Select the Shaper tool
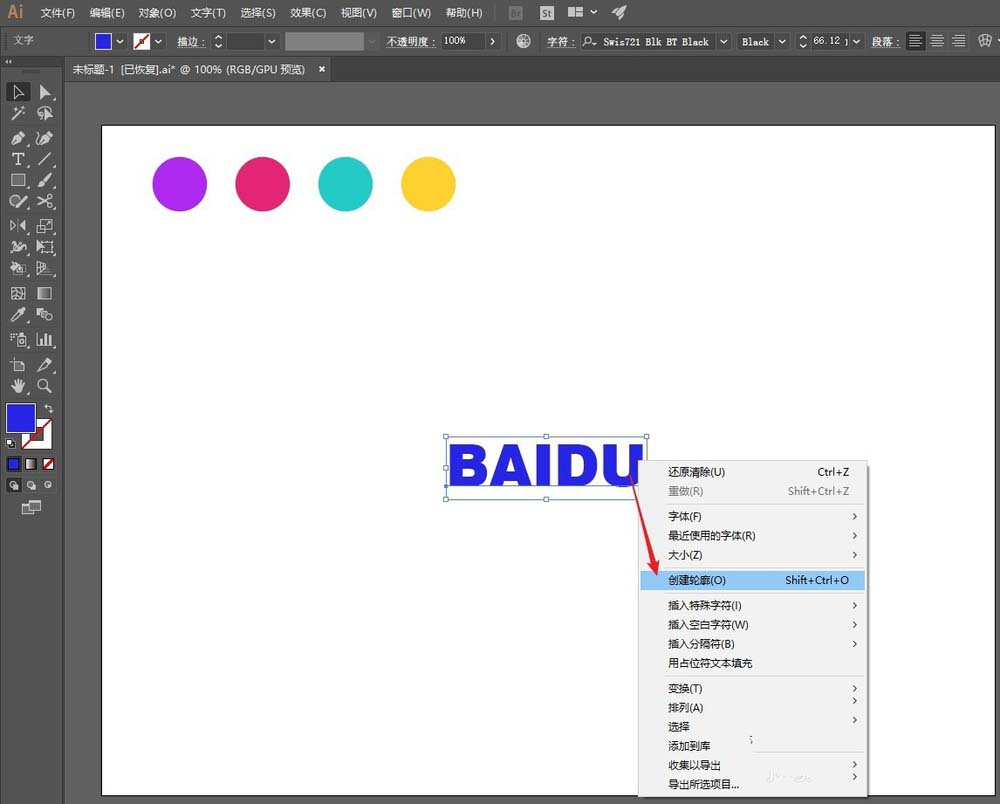Image resolution: width=1000 pixels, height=804 pixels. pyautogui.click(x=18, y=201)
